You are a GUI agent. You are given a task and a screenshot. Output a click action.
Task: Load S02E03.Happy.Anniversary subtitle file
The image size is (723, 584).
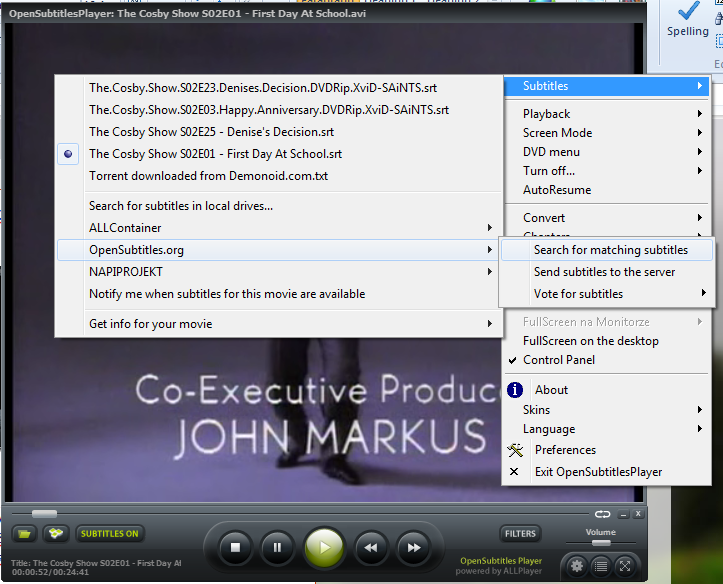tap(279, 110)
